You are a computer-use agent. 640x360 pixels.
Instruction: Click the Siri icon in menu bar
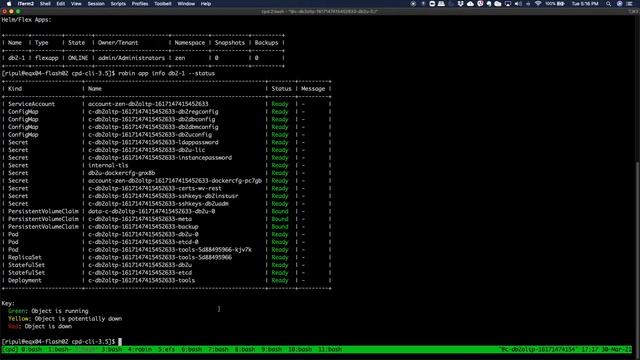[x=619, y=4]
